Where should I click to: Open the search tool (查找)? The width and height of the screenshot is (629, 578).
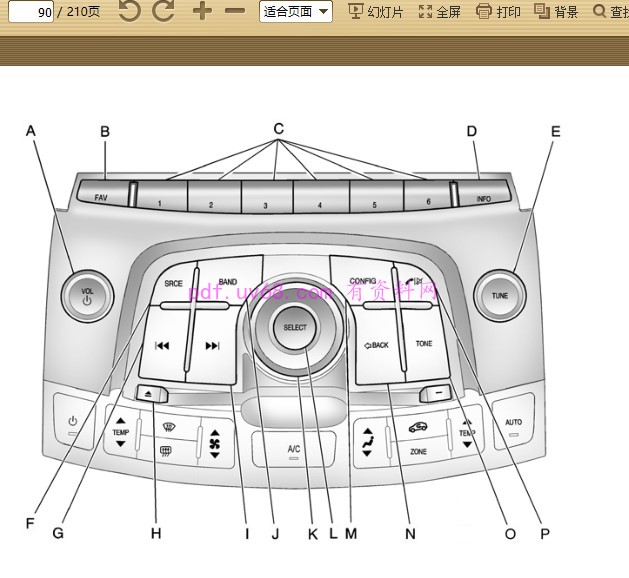coord(612,12)
